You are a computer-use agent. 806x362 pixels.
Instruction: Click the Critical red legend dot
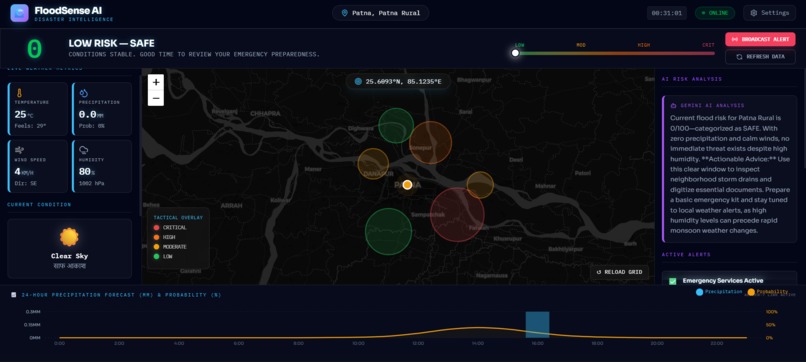pyautogui.click(x=156, y=227)
